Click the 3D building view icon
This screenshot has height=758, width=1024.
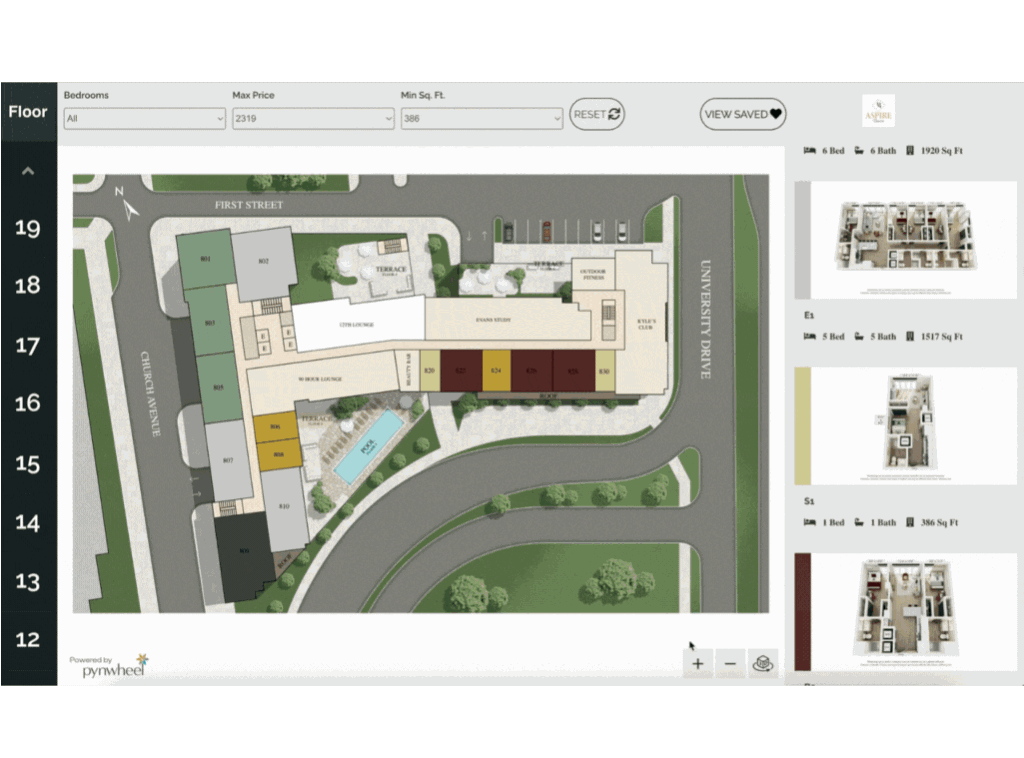coord(763,663)
